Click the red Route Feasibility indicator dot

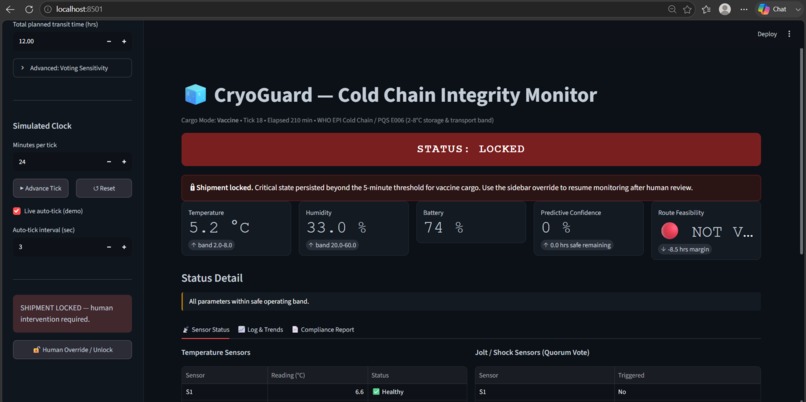click(670, 231)
